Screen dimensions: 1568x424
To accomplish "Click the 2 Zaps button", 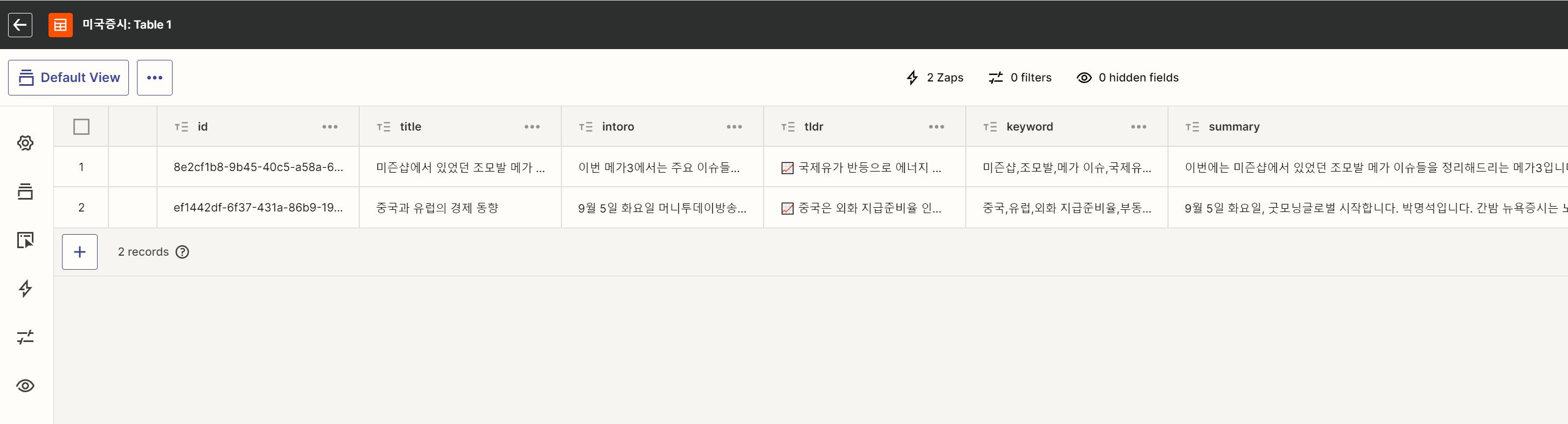I will pos(935,78).
